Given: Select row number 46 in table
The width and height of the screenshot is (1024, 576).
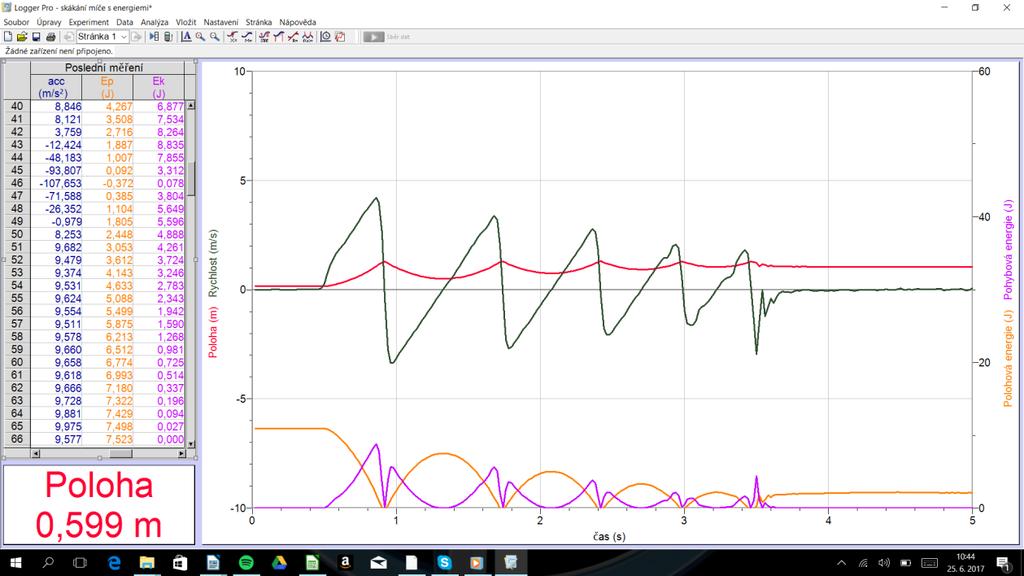Looking at the screenshot, I should 17,184.
